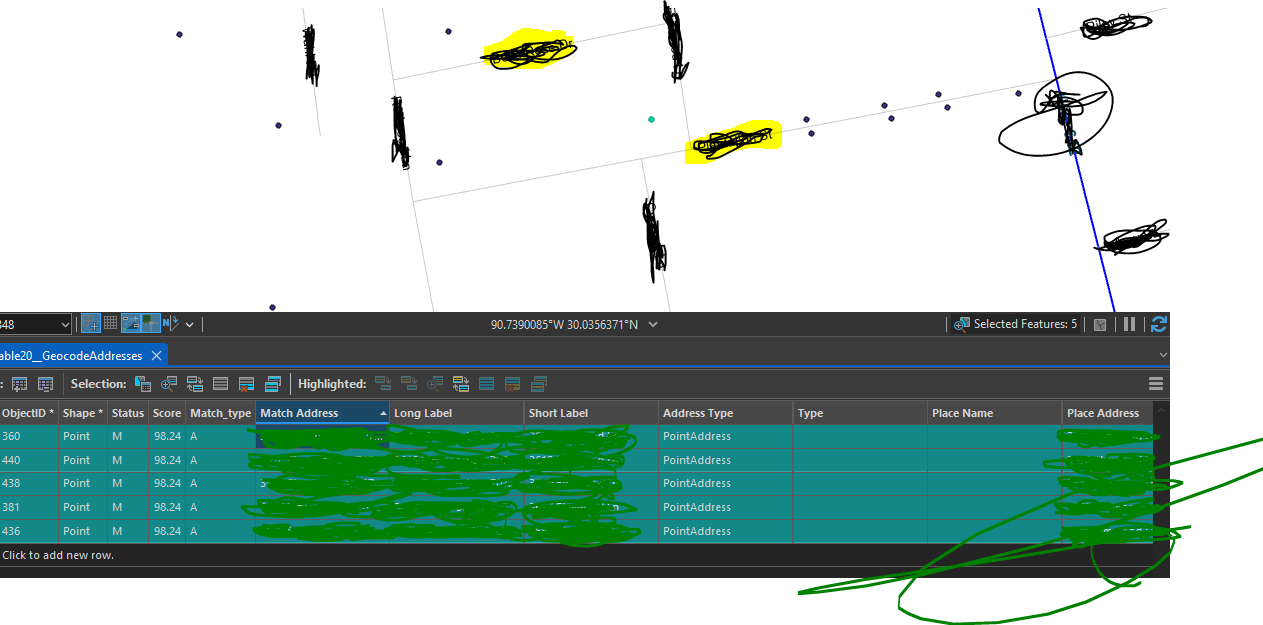
Task: Toggle the inference icon left of north arrow
Action: point(150,323)
